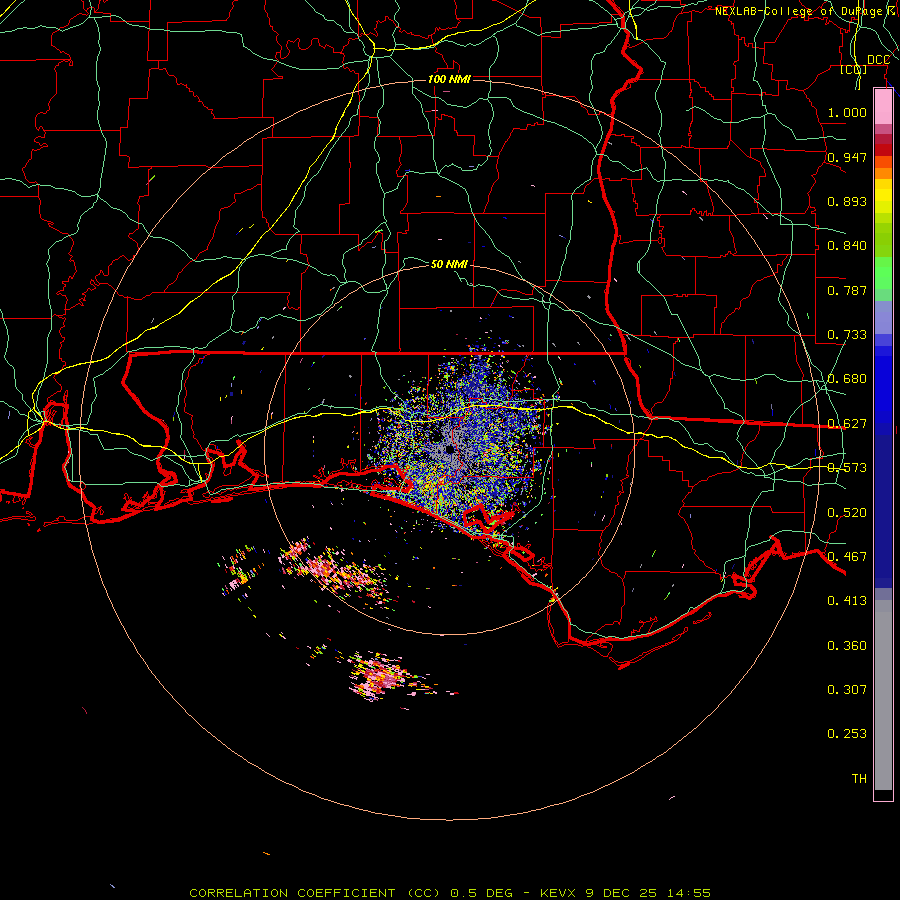
Task: Click the "100 NMI" range ring label
Action: coord(449,79)
